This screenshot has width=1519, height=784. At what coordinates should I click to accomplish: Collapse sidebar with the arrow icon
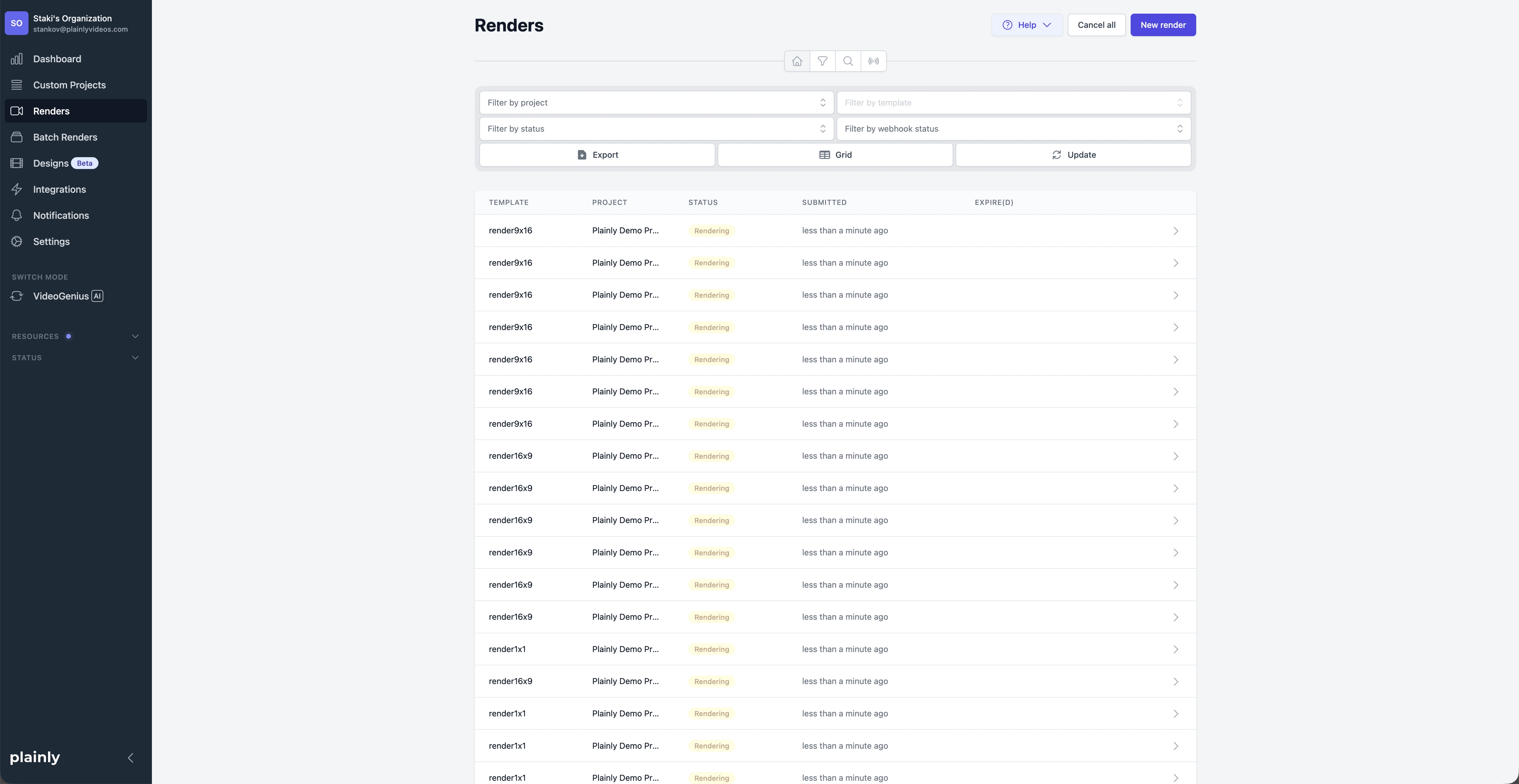click(x=131, y=758)
